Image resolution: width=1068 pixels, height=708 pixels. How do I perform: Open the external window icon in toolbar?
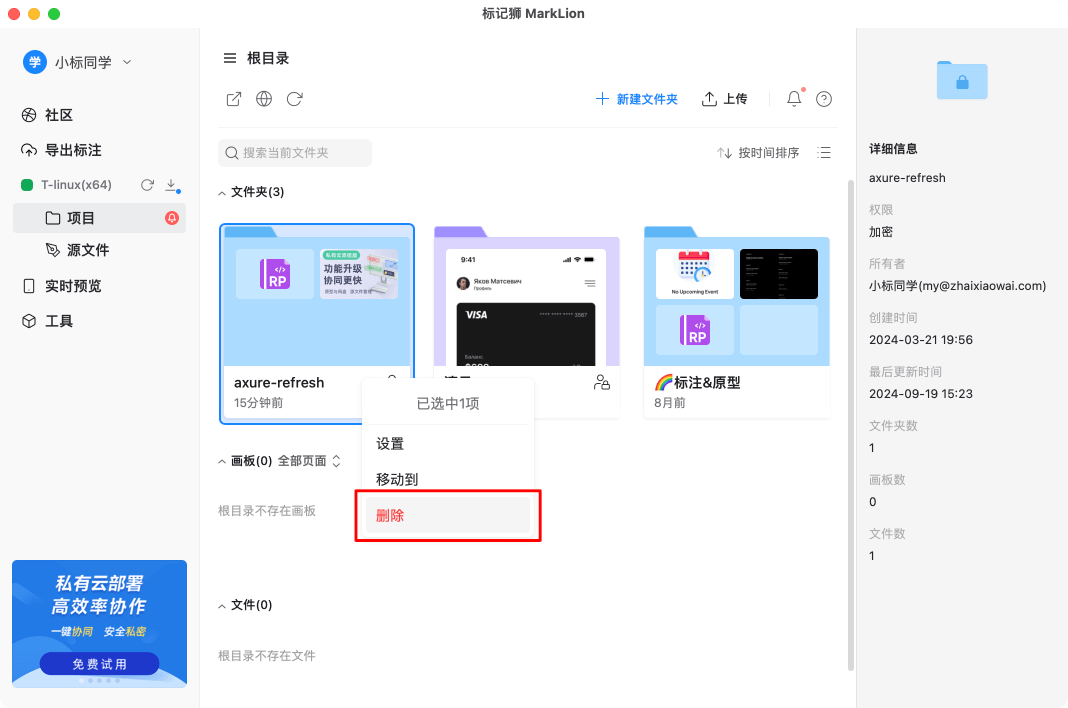[x=234, y=99]
